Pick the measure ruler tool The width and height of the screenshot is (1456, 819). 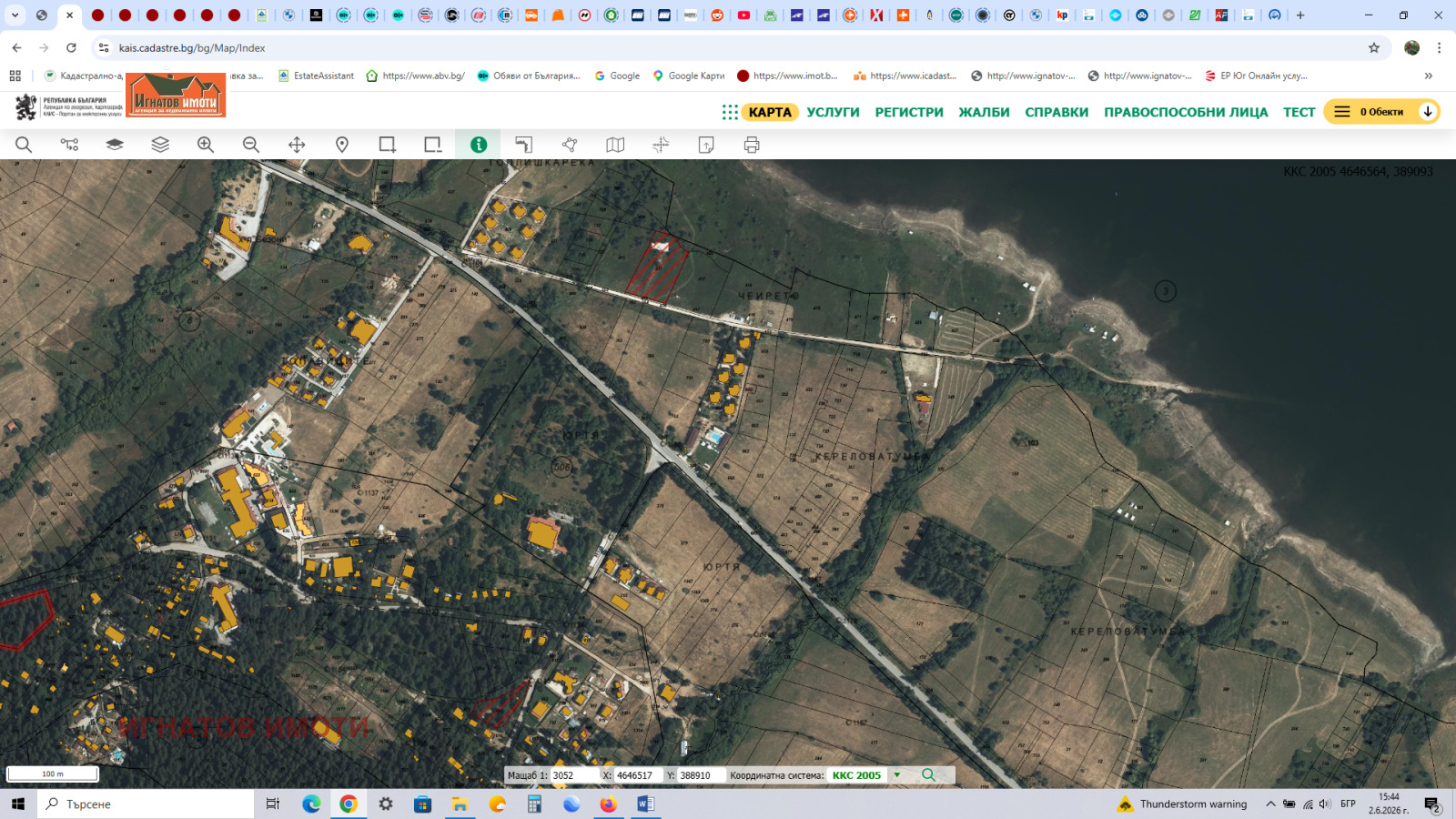point(524,145)
